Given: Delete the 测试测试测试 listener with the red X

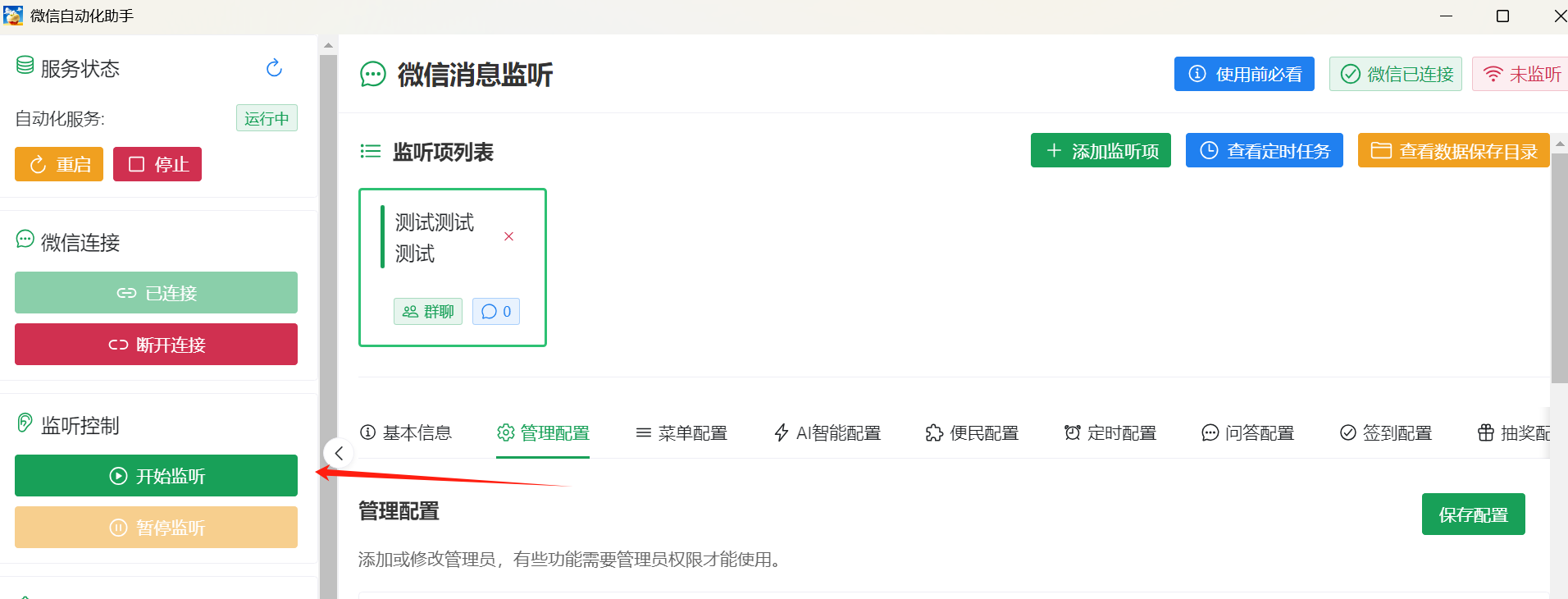Looking at the screenshot, I should (x=508, y=236).
